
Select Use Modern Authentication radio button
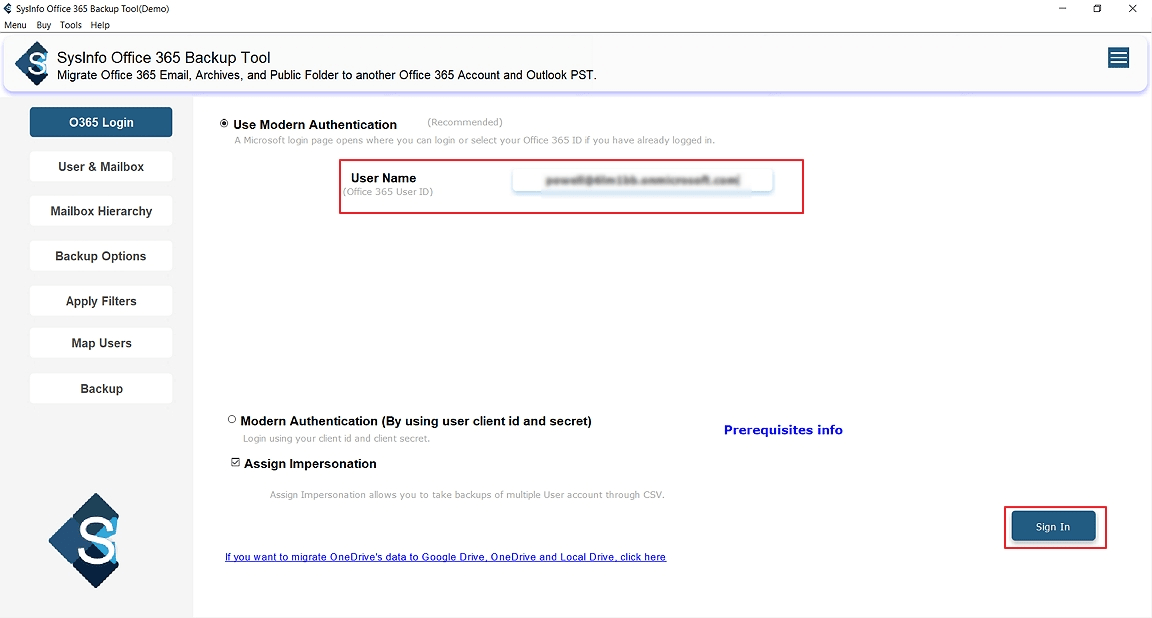click(x=224, y=123)
